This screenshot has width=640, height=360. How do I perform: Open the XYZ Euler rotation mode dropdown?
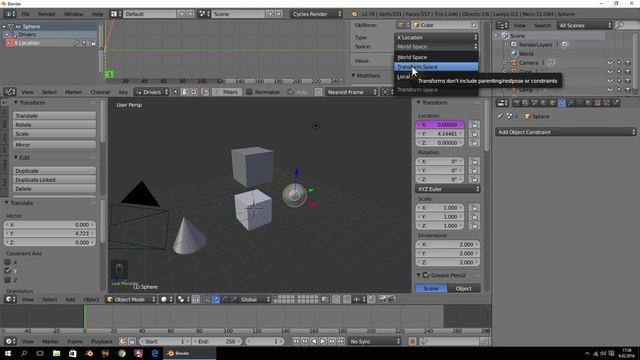448,189
